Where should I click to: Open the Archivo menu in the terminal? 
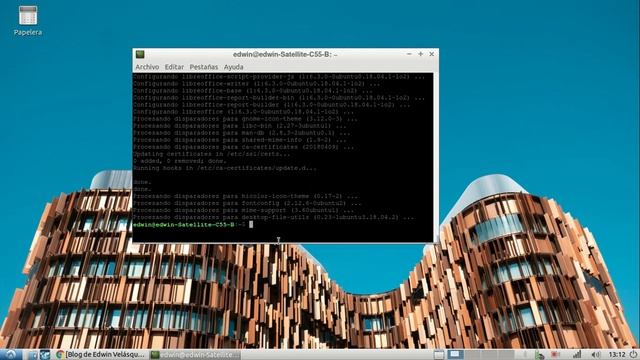pos(147,67)
